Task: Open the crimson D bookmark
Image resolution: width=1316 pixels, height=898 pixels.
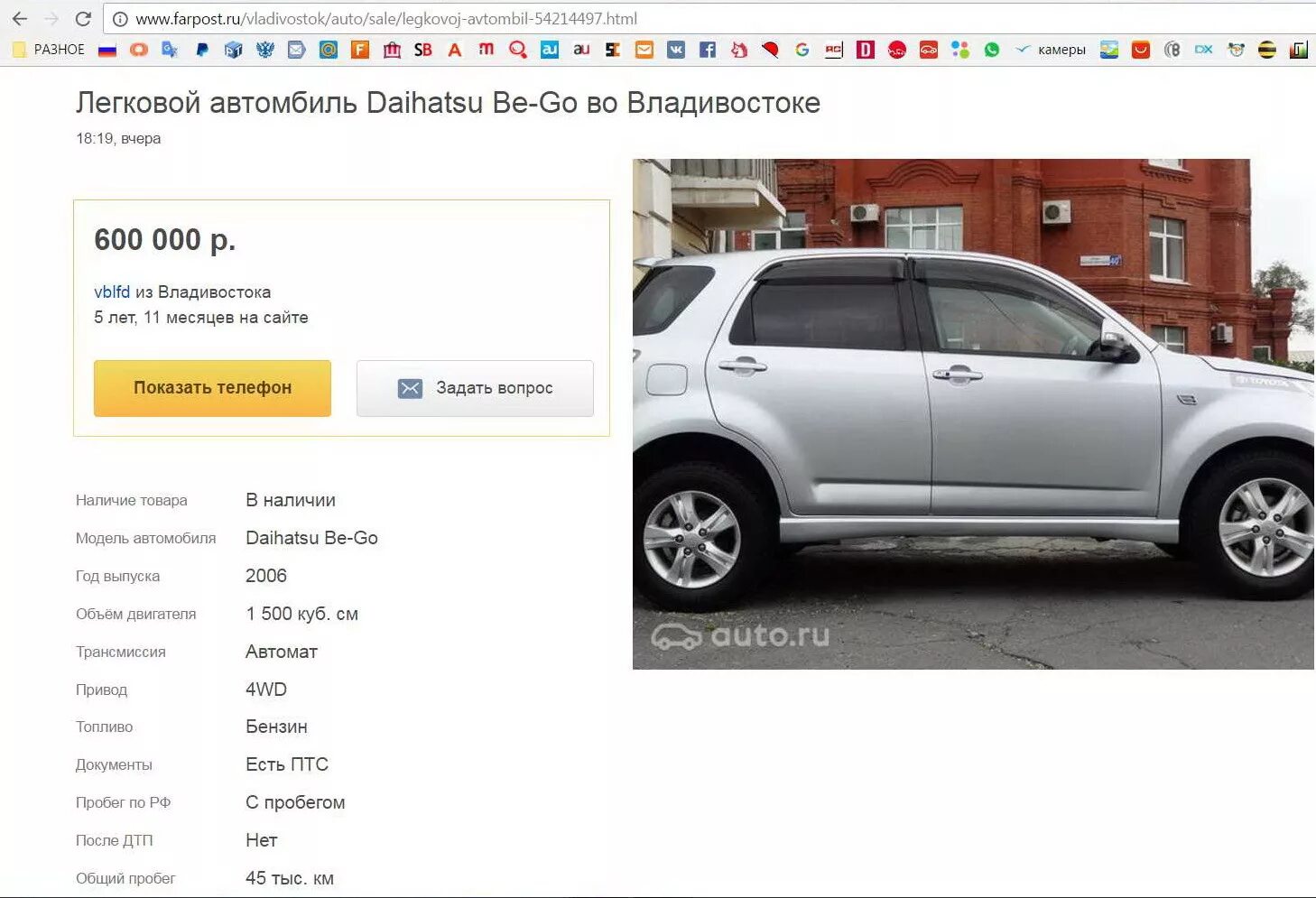Action: click(866, 50)
